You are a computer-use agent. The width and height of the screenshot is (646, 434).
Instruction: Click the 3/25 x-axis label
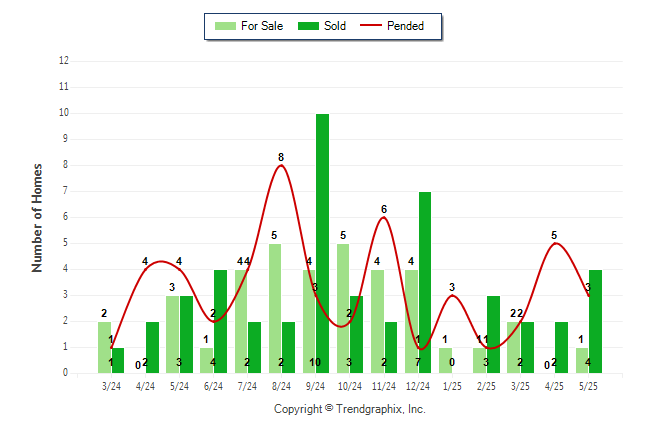click(520, 386)
